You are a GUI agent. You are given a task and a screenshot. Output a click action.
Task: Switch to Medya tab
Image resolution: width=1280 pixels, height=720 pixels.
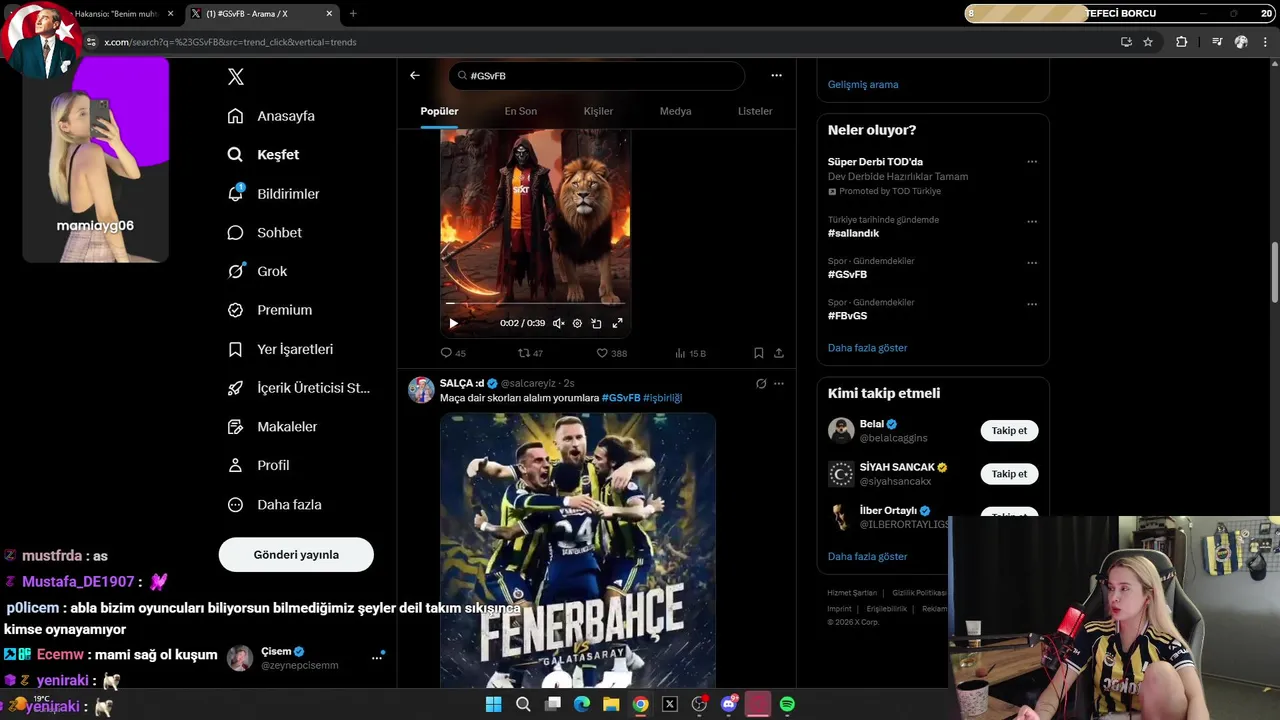click(675, 111)
